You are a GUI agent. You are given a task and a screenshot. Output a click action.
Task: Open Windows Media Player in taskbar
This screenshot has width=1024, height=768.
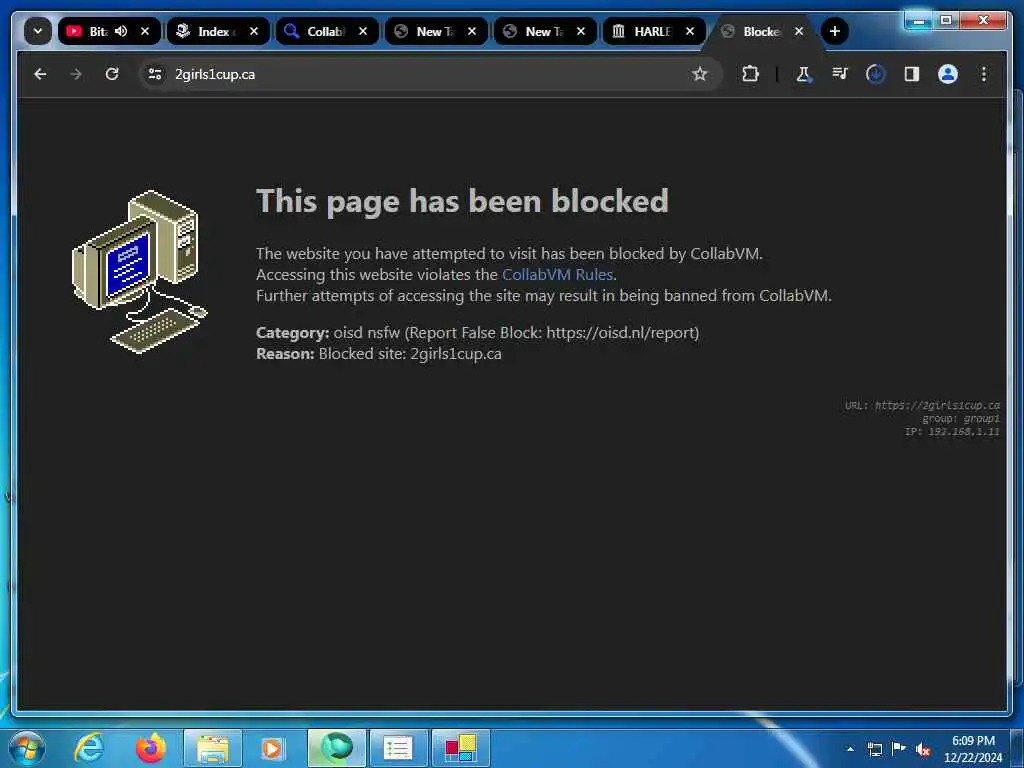click(x=272, y=748)
